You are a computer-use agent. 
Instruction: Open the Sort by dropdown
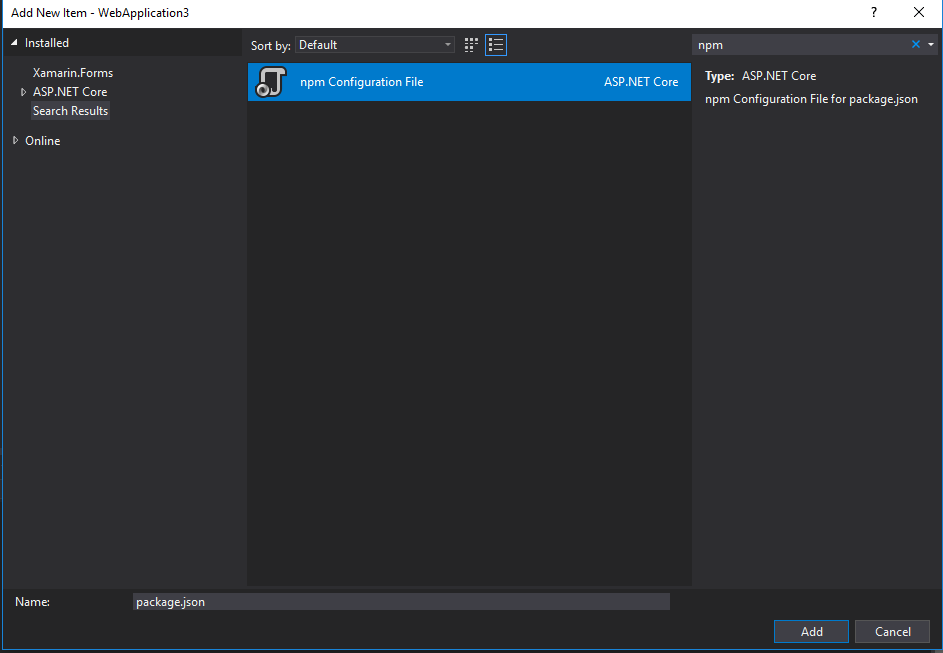(374, 44)
